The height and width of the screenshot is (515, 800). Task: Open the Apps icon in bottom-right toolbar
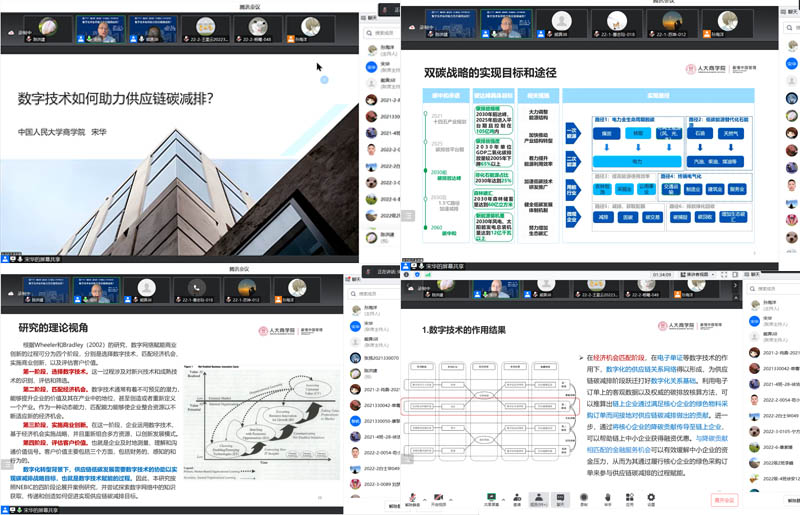click(x=630, y=498)
